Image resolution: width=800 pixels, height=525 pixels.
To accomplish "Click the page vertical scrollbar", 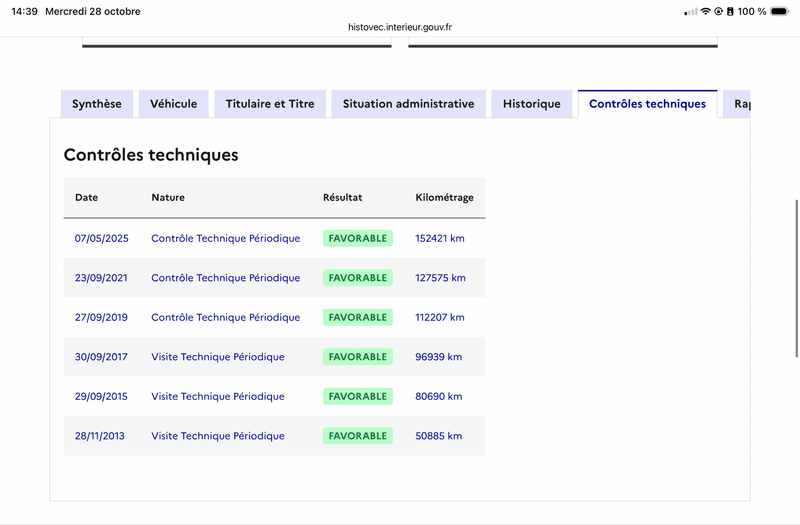I will [x=797, y=279].
